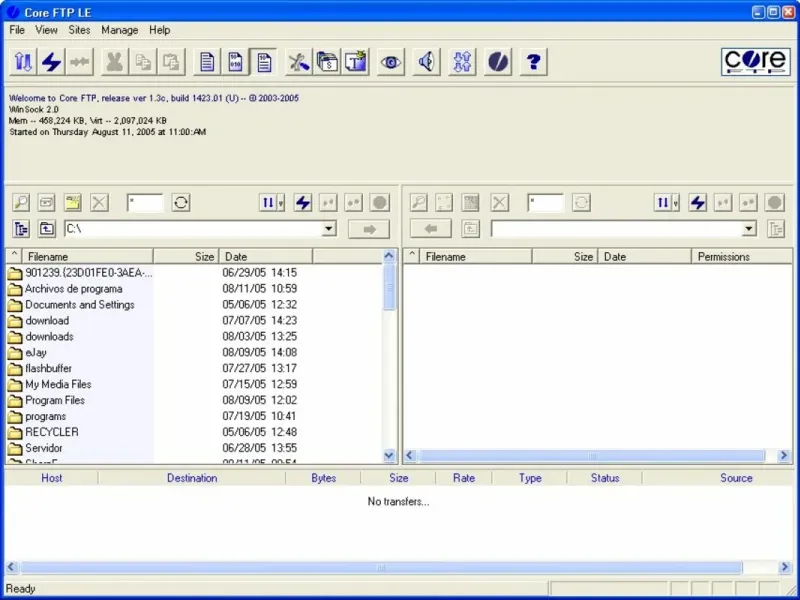Viewport: 800px width, 600px height.
Task: Expand the C:\ path dropdown
Action: click(x=329, y=229)
